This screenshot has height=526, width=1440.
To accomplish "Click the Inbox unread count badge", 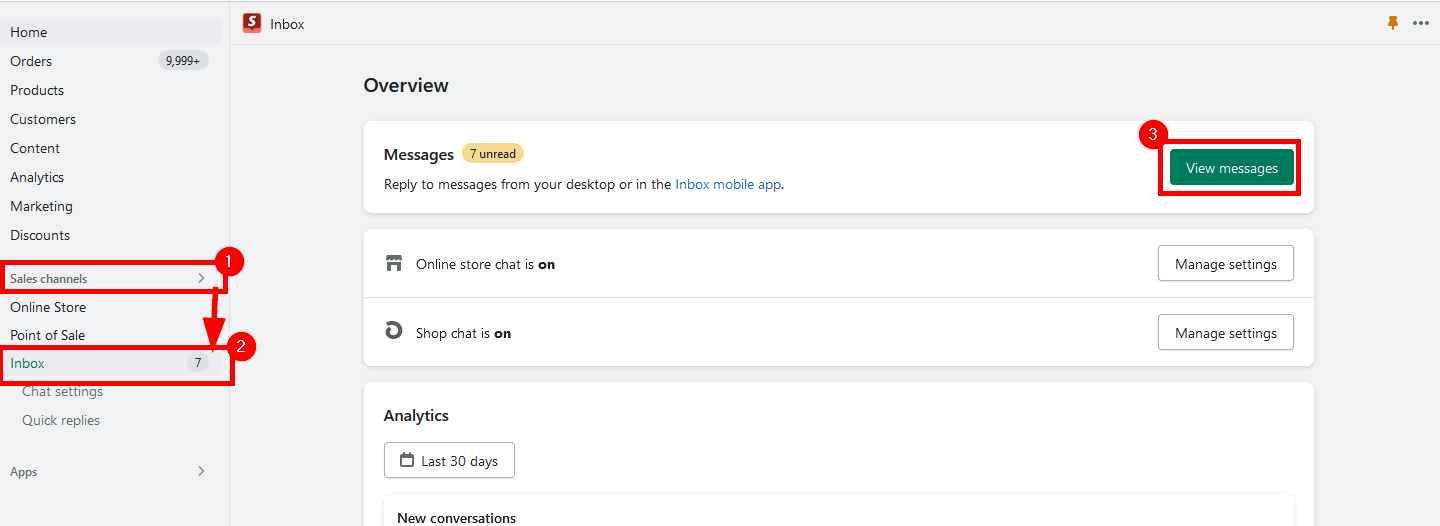I will coord(198,363).
